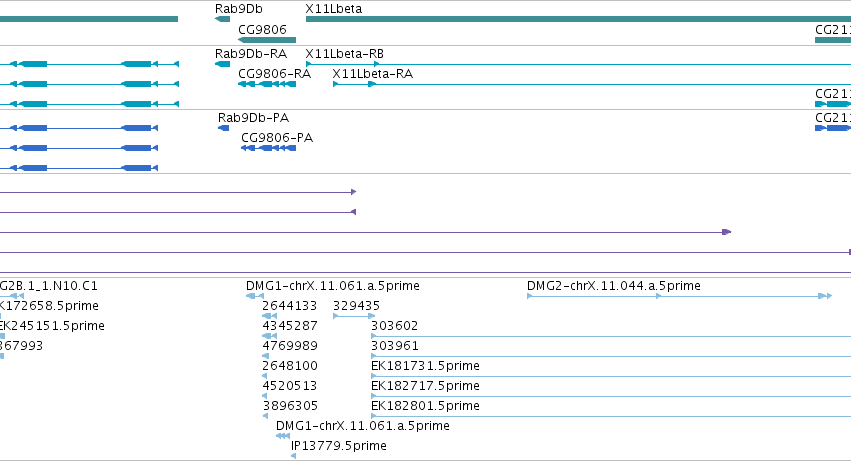Screen dimensions: 851x461
Task: Click the X11Lbeta teal gene bar
Action: (x=578, y=19)
